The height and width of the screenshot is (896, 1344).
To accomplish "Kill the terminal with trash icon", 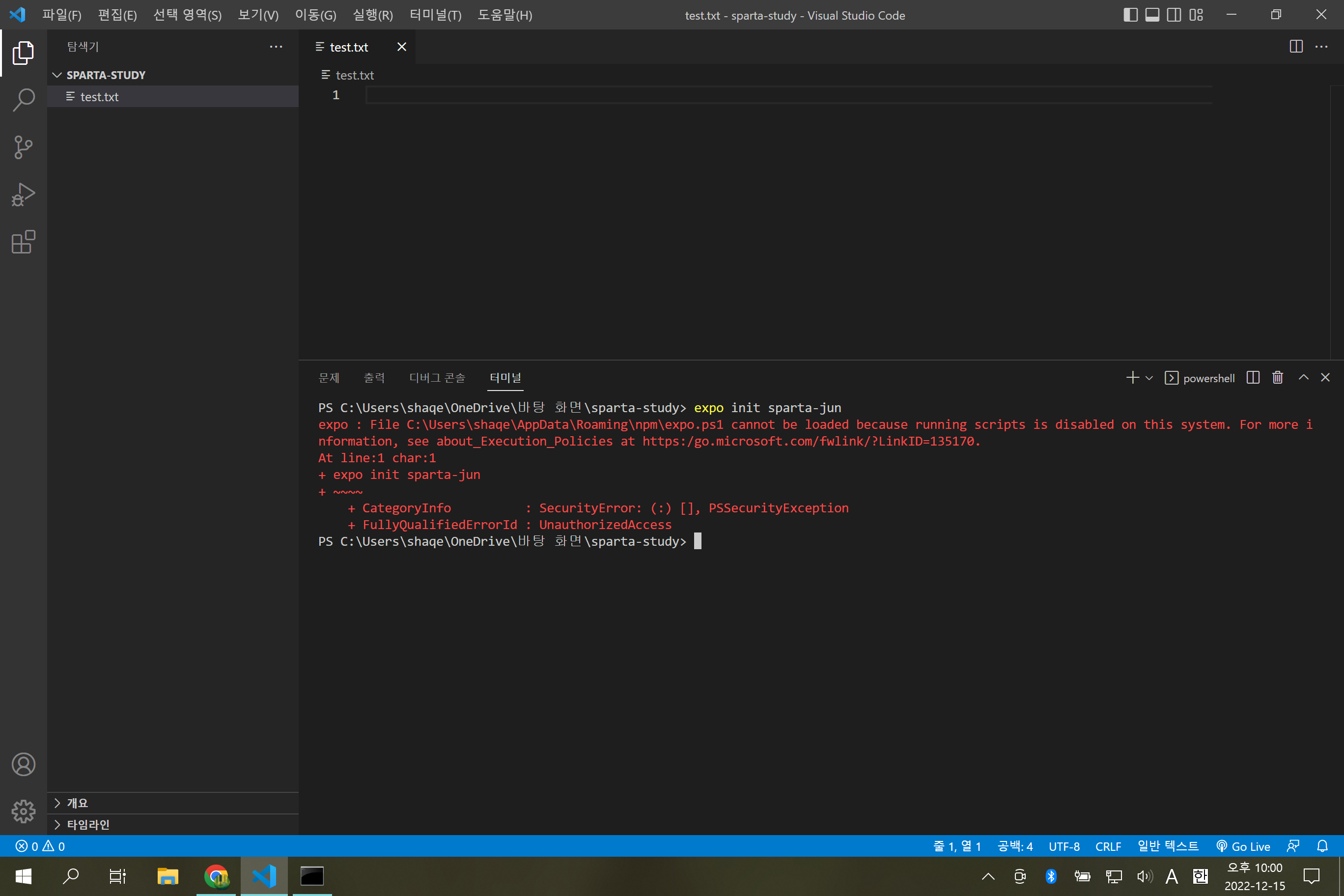I will tap(1278, 378).
